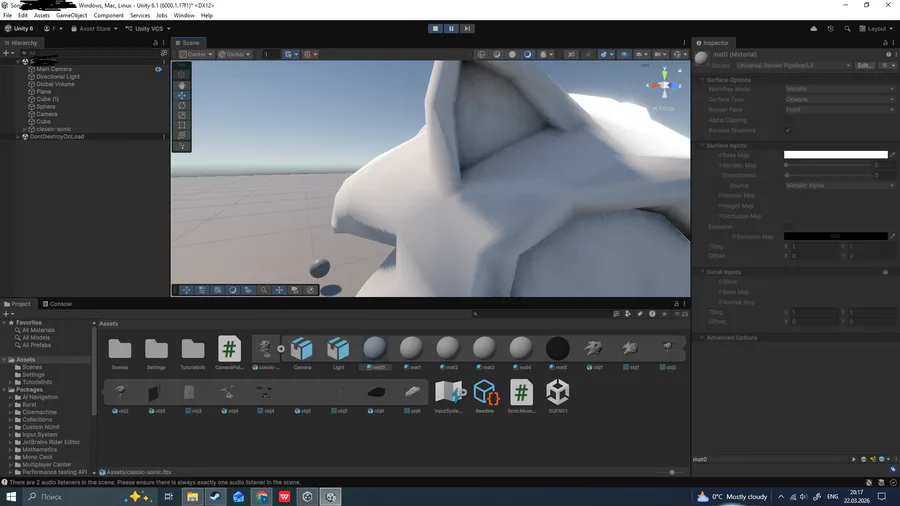Screen dimensions: 900x506
Task: Open the Render Face dropdown
Action: pos(839,110)
